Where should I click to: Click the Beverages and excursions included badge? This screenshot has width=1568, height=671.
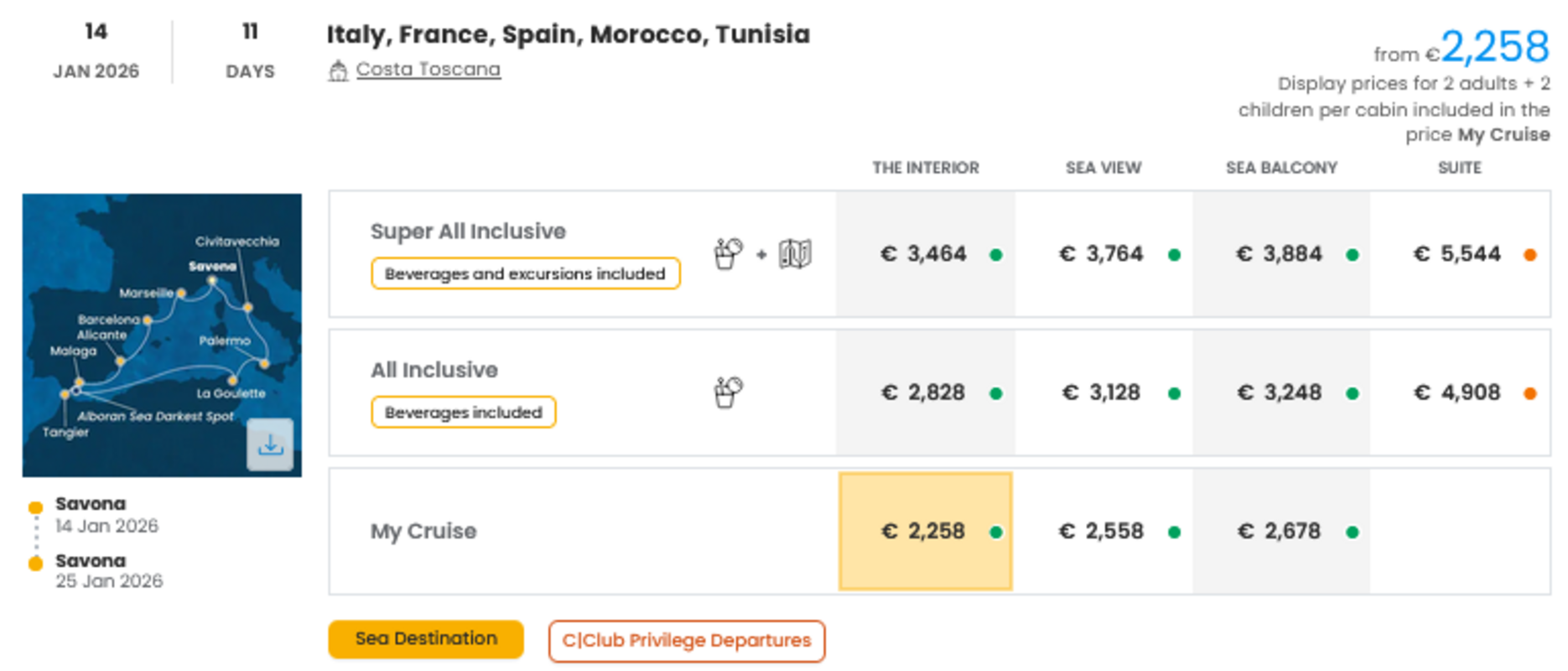click(x=524, y=273)
